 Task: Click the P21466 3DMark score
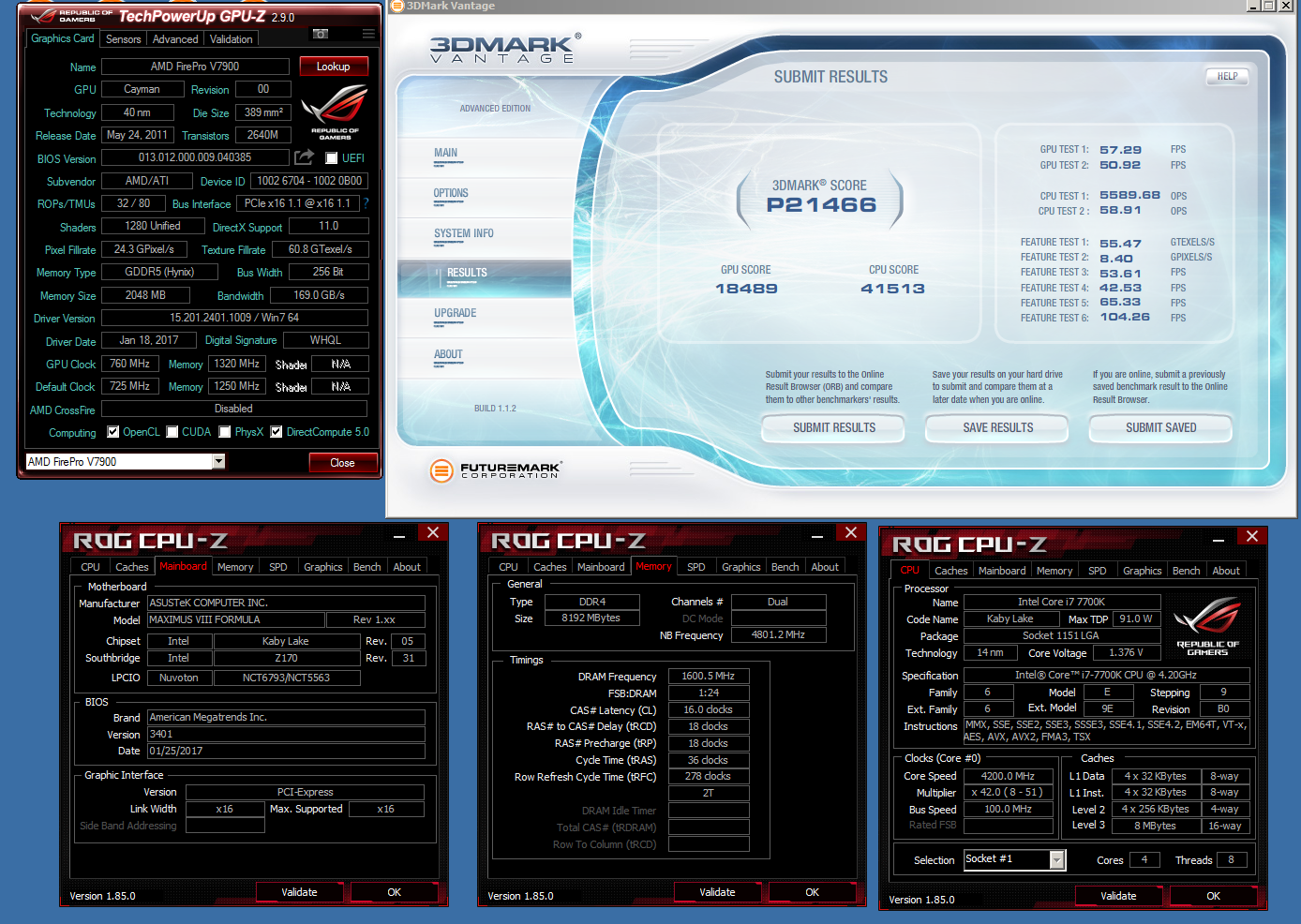coord(821,205)
